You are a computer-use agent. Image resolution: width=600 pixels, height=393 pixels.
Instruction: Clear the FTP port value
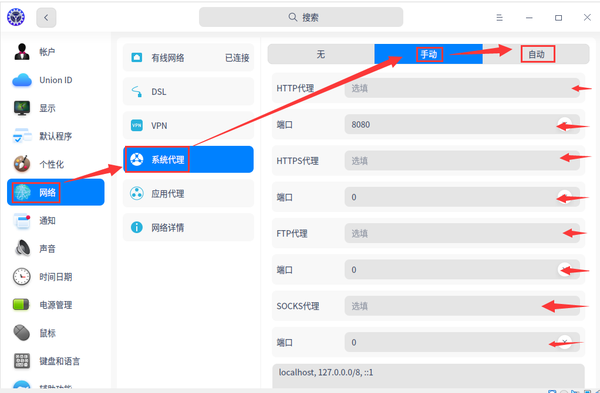(564, 270)
